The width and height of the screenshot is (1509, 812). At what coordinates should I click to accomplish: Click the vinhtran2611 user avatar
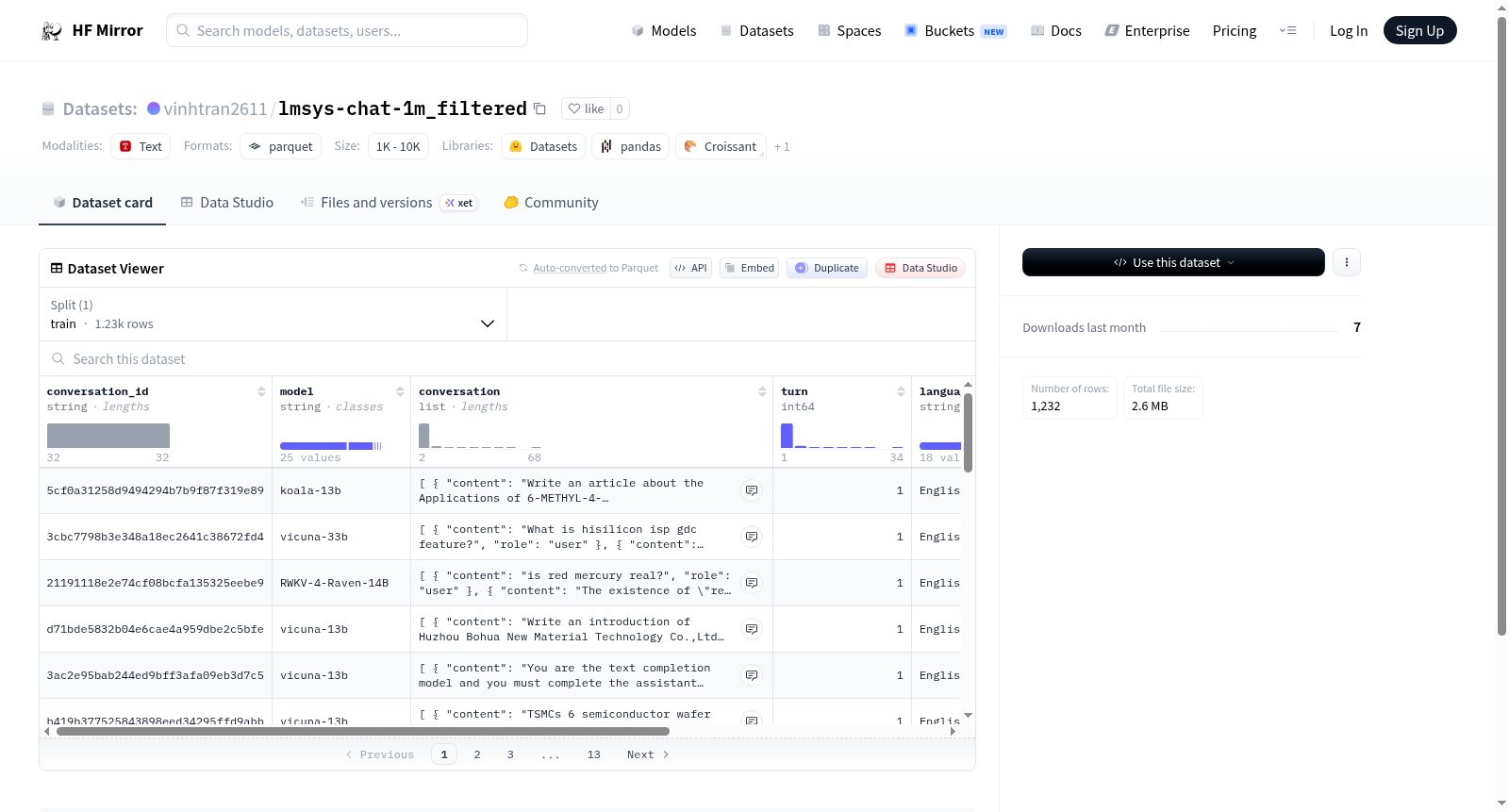(x=154, y=108)
